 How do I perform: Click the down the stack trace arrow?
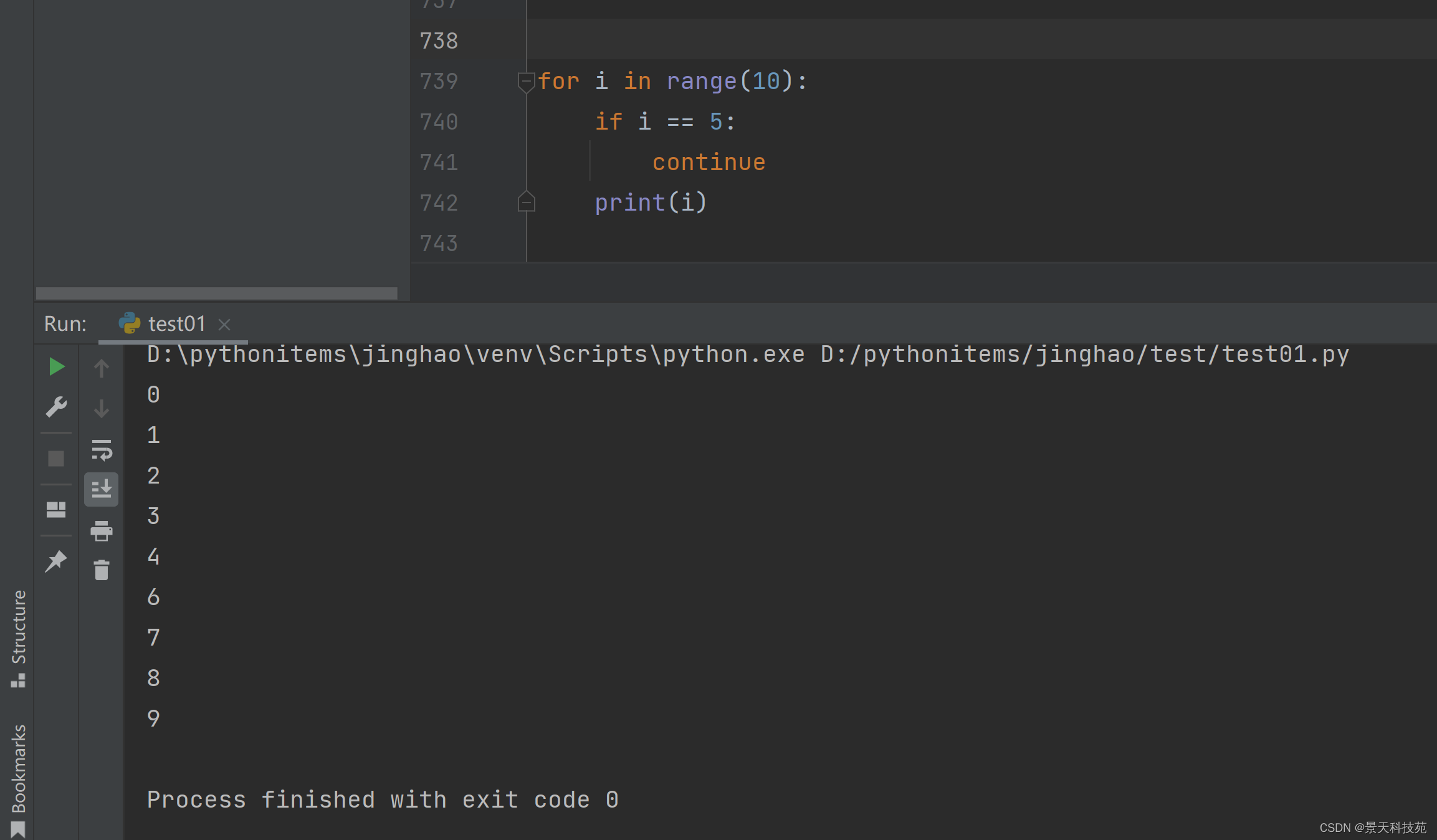[102, 409]
